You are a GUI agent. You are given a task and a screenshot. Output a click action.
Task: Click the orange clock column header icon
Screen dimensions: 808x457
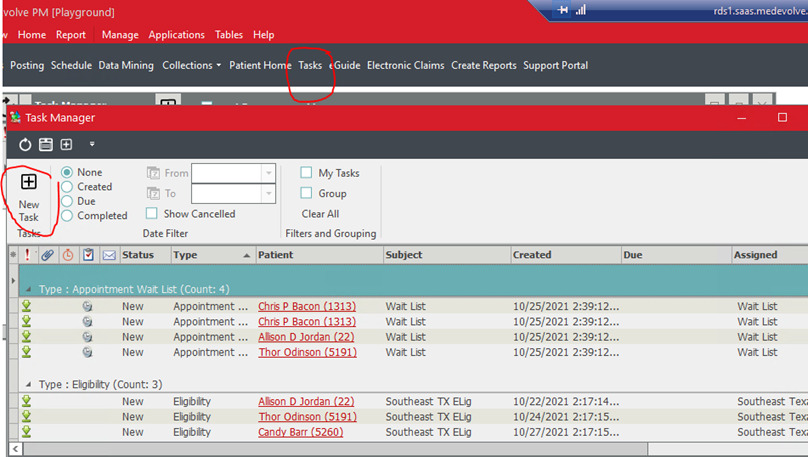tap(68, 255)
